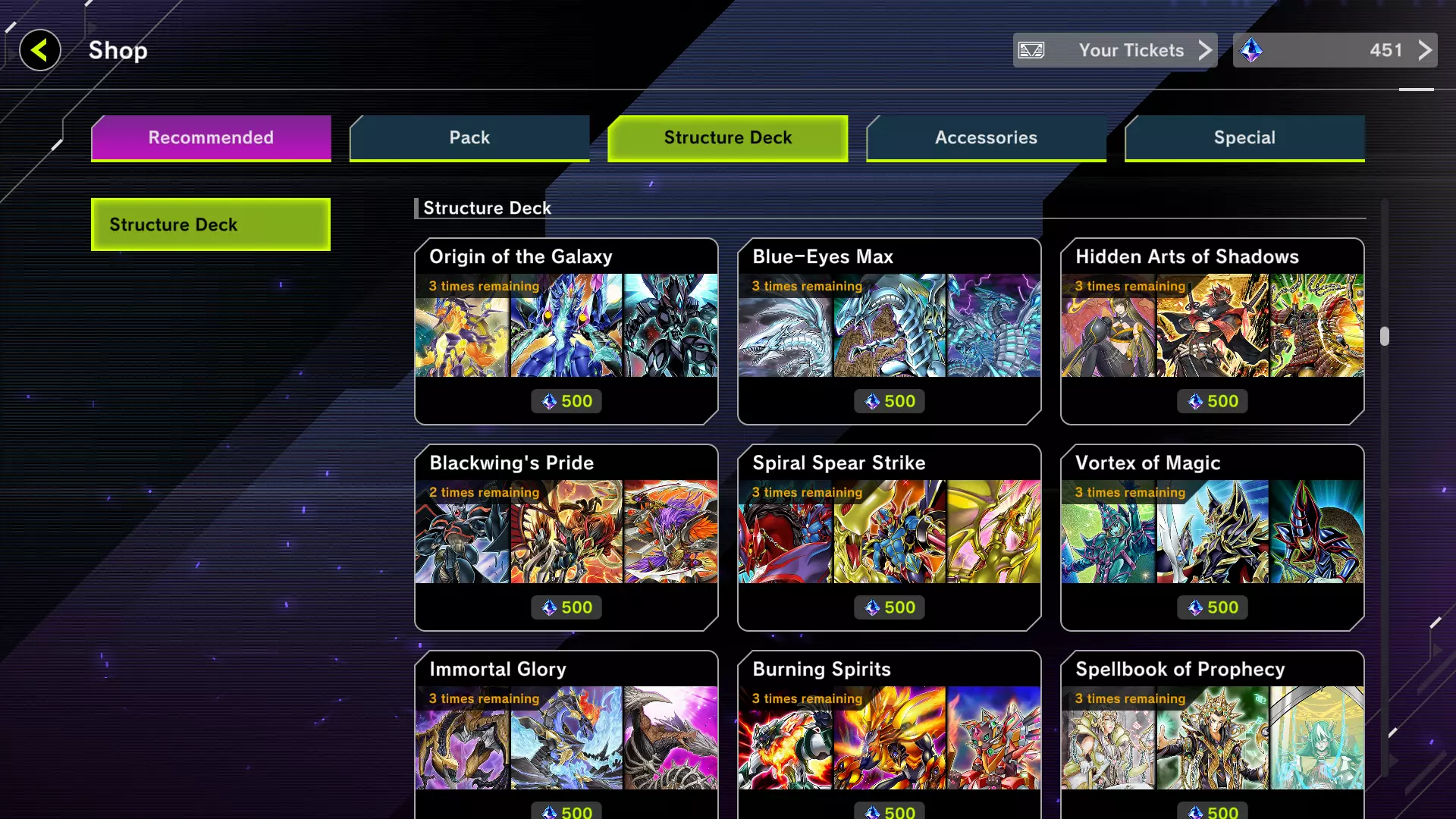Select the Special tab

1244,138
